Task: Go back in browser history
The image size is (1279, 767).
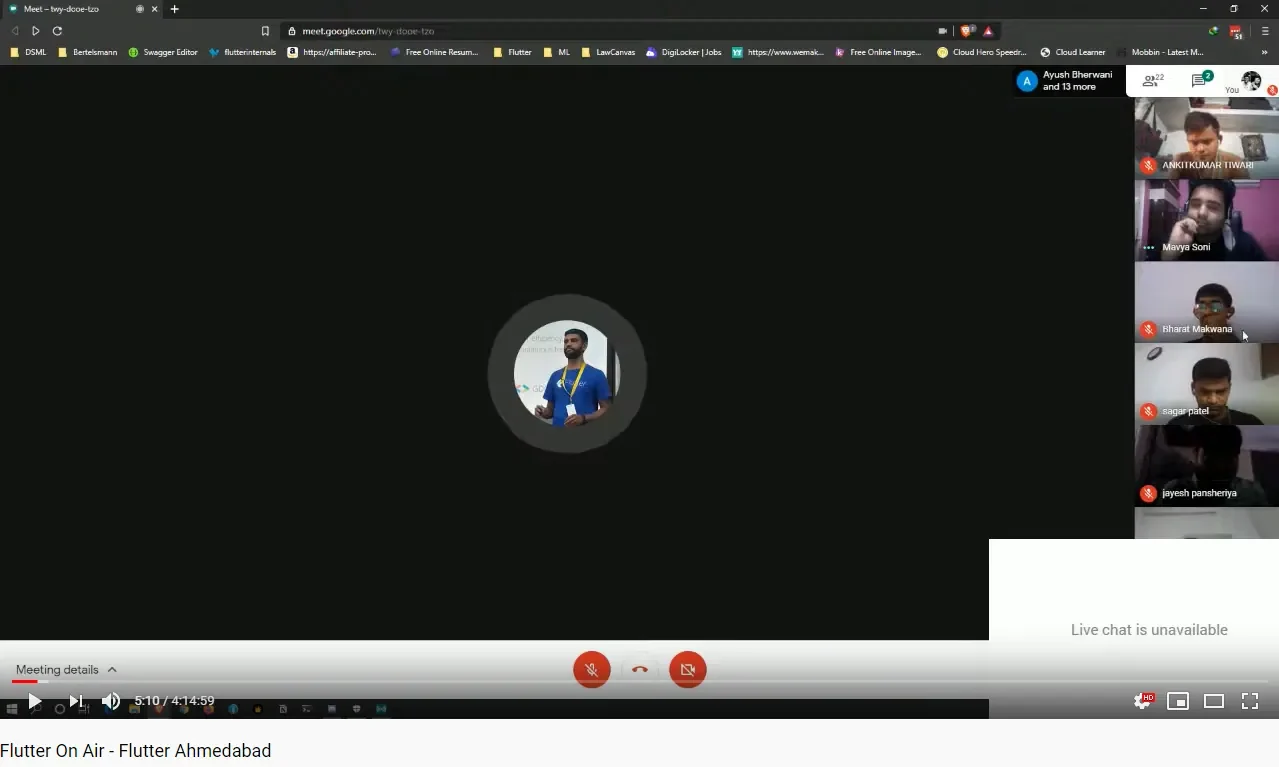Action: [x=14, y=31]
